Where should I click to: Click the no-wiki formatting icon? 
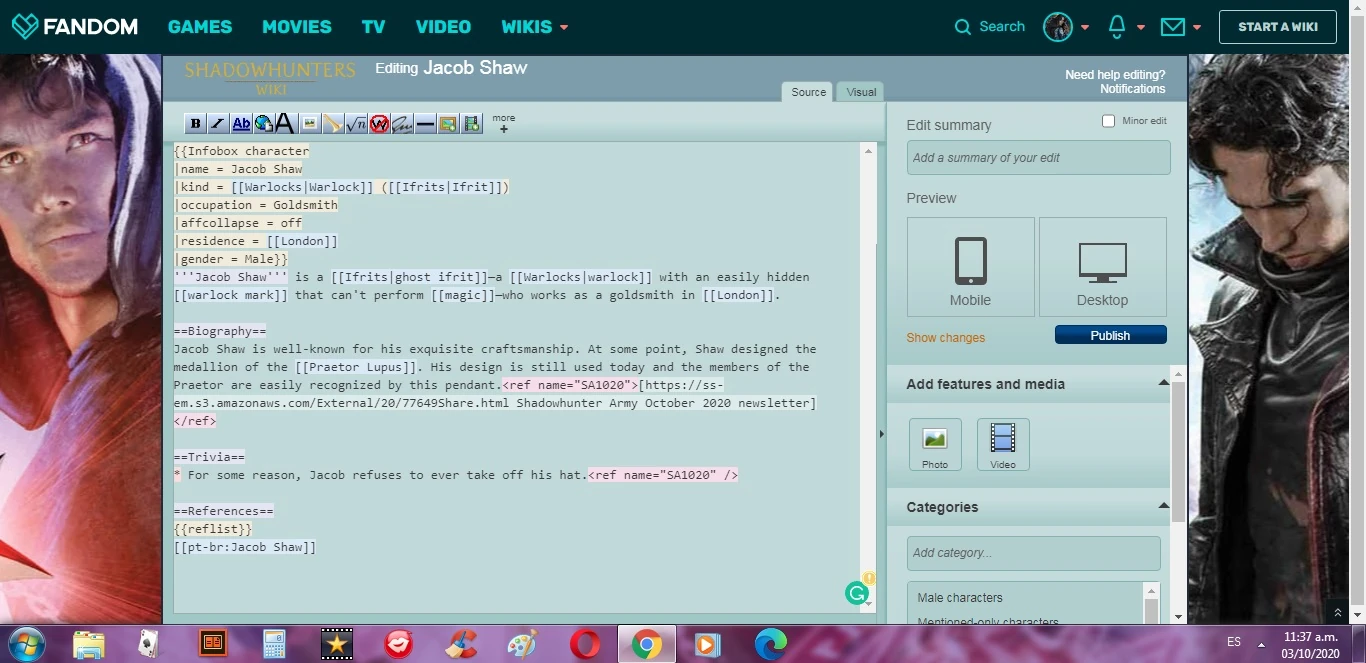pyautogui.click(x=379, y=124)
